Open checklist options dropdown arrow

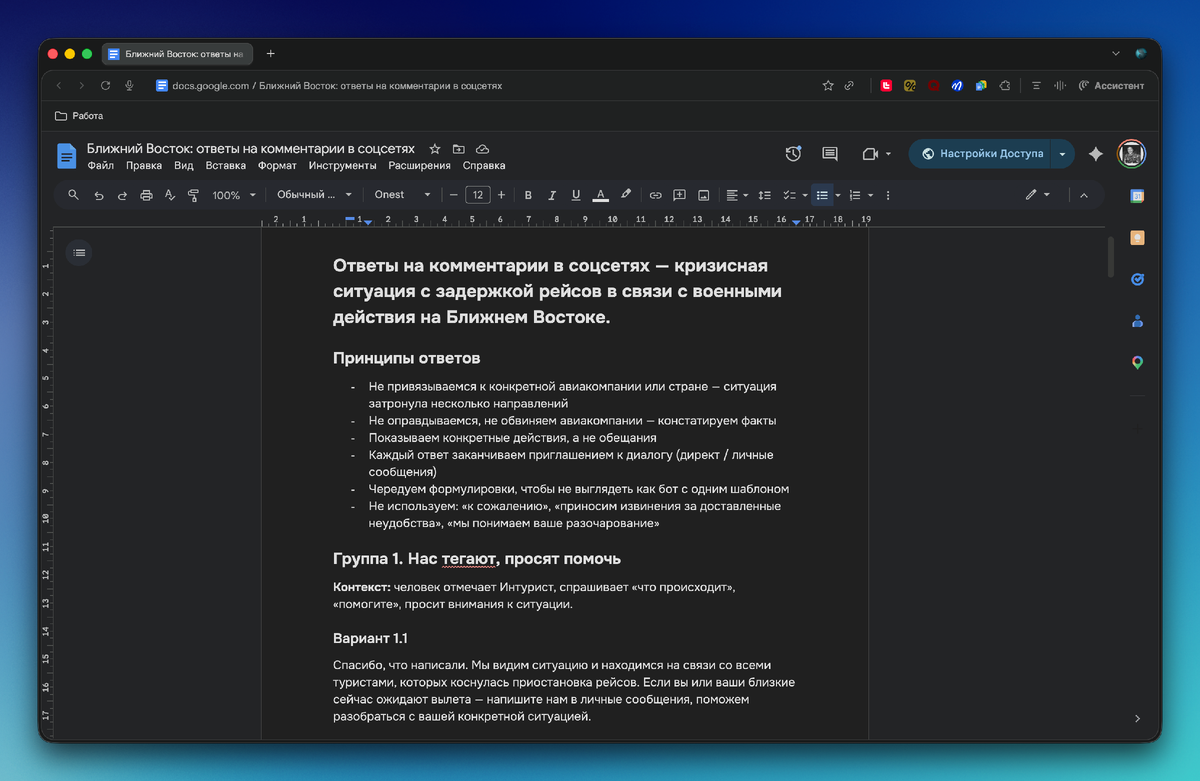pos(805,195)
